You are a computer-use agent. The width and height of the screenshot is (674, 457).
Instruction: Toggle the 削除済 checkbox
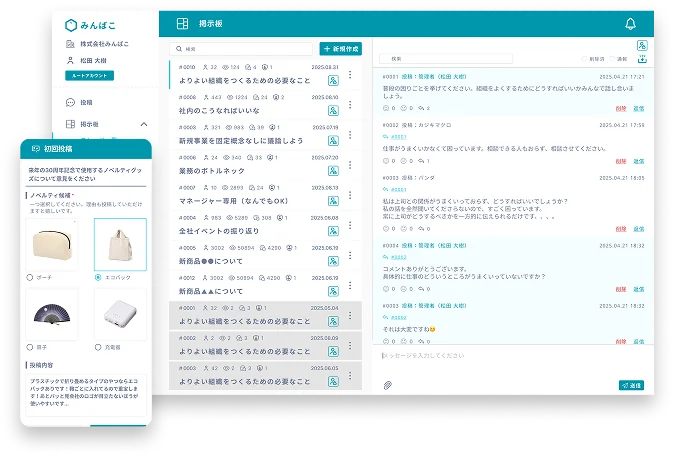tap(584, 59)
